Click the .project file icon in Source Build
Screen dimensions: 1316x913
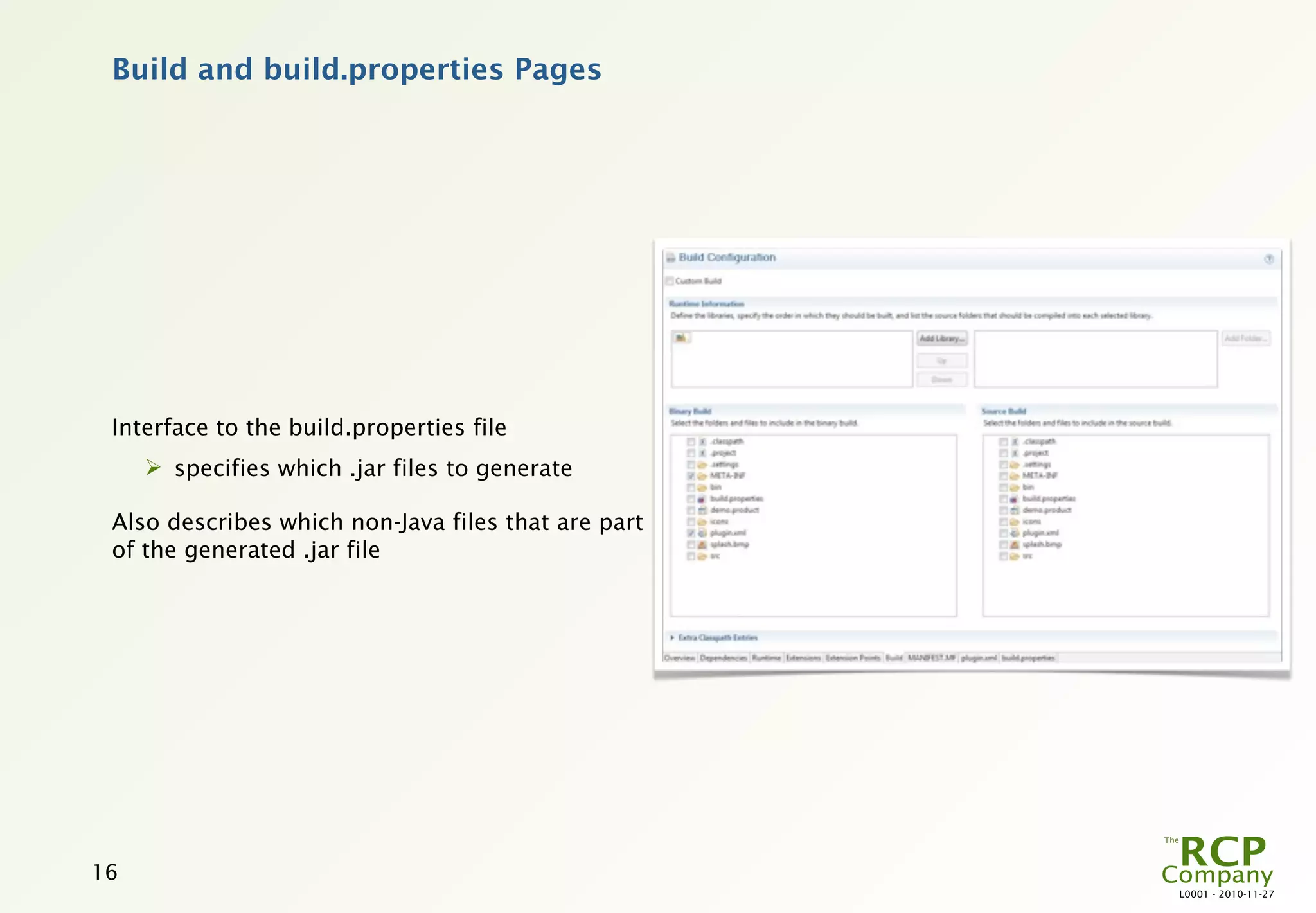tap(1015, 453)
